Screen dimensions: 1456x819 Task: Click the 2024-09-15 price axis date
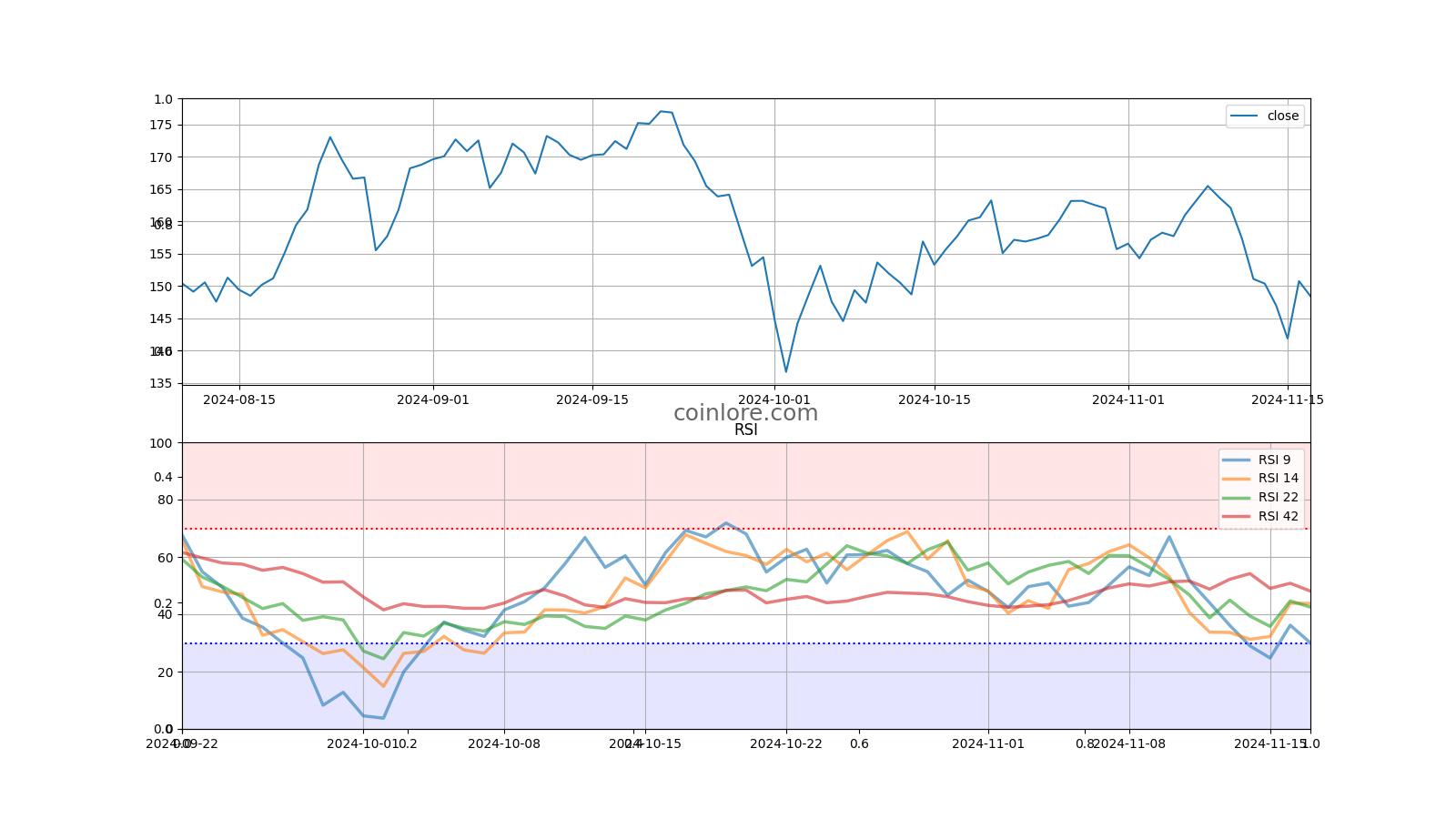(592, 399)
